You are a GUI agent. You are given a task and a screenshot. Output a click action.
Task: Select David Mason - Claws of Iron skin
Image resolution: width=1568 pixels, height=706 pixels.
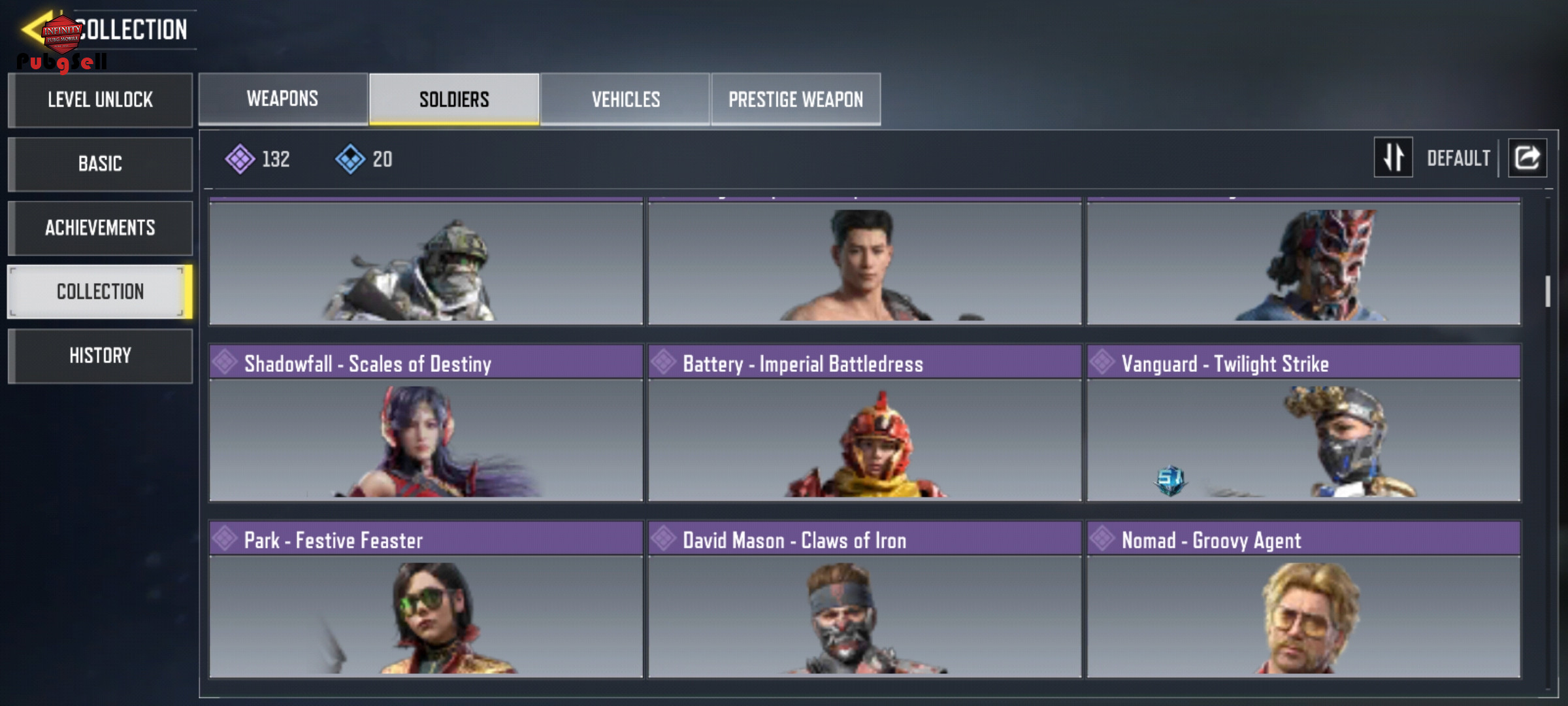(x=864, y=600)
